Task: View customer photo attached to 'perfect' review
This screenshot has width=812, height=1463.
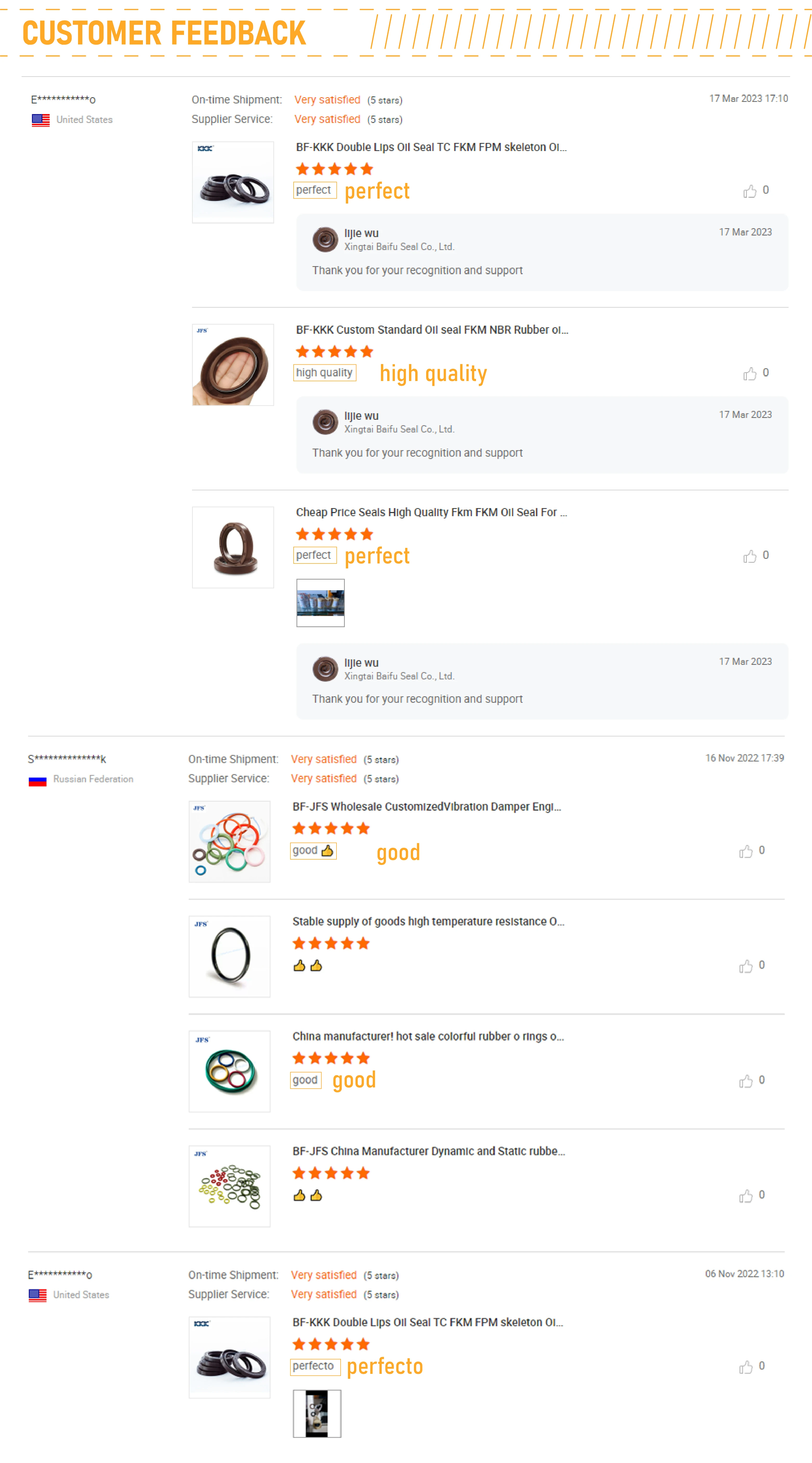Action: pos(320,602)
